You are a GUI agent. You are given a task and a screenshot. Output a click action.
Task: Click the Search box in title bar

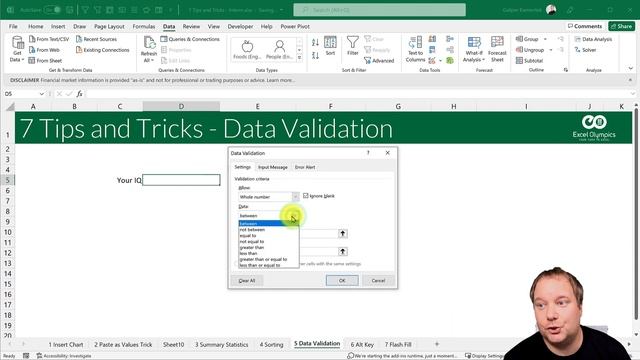[x=379, y=10]
